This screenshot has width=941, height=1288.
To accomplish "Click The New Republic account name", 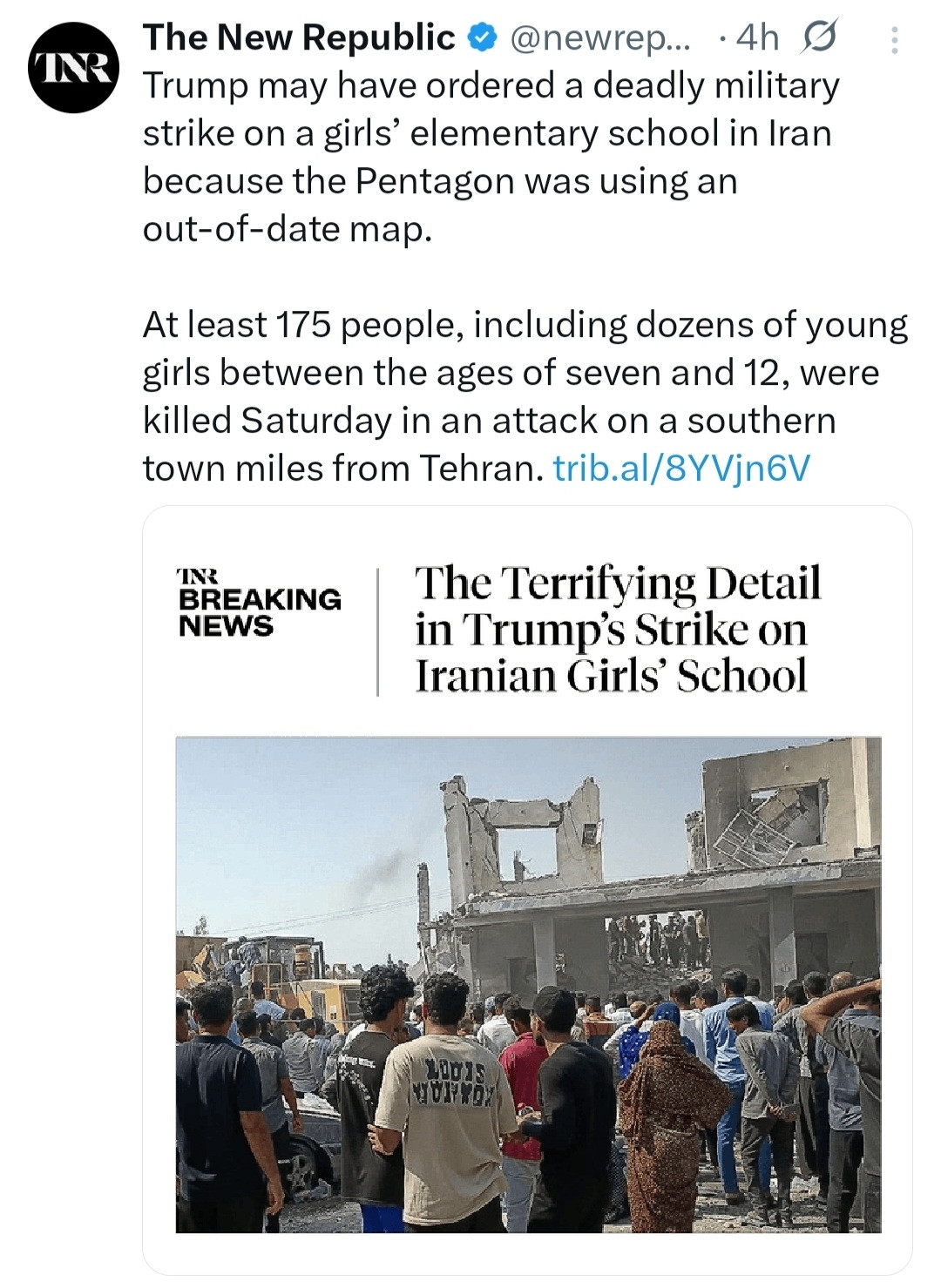I will (x=298, y=37).
